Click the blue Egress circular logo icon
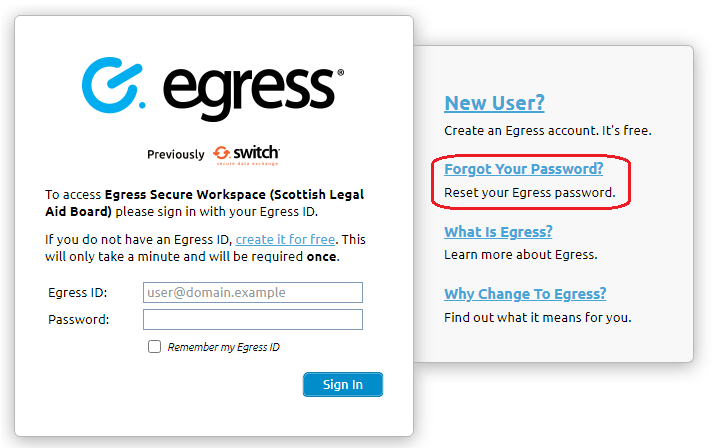Screen dimensions: 712x448 [114, 85]
